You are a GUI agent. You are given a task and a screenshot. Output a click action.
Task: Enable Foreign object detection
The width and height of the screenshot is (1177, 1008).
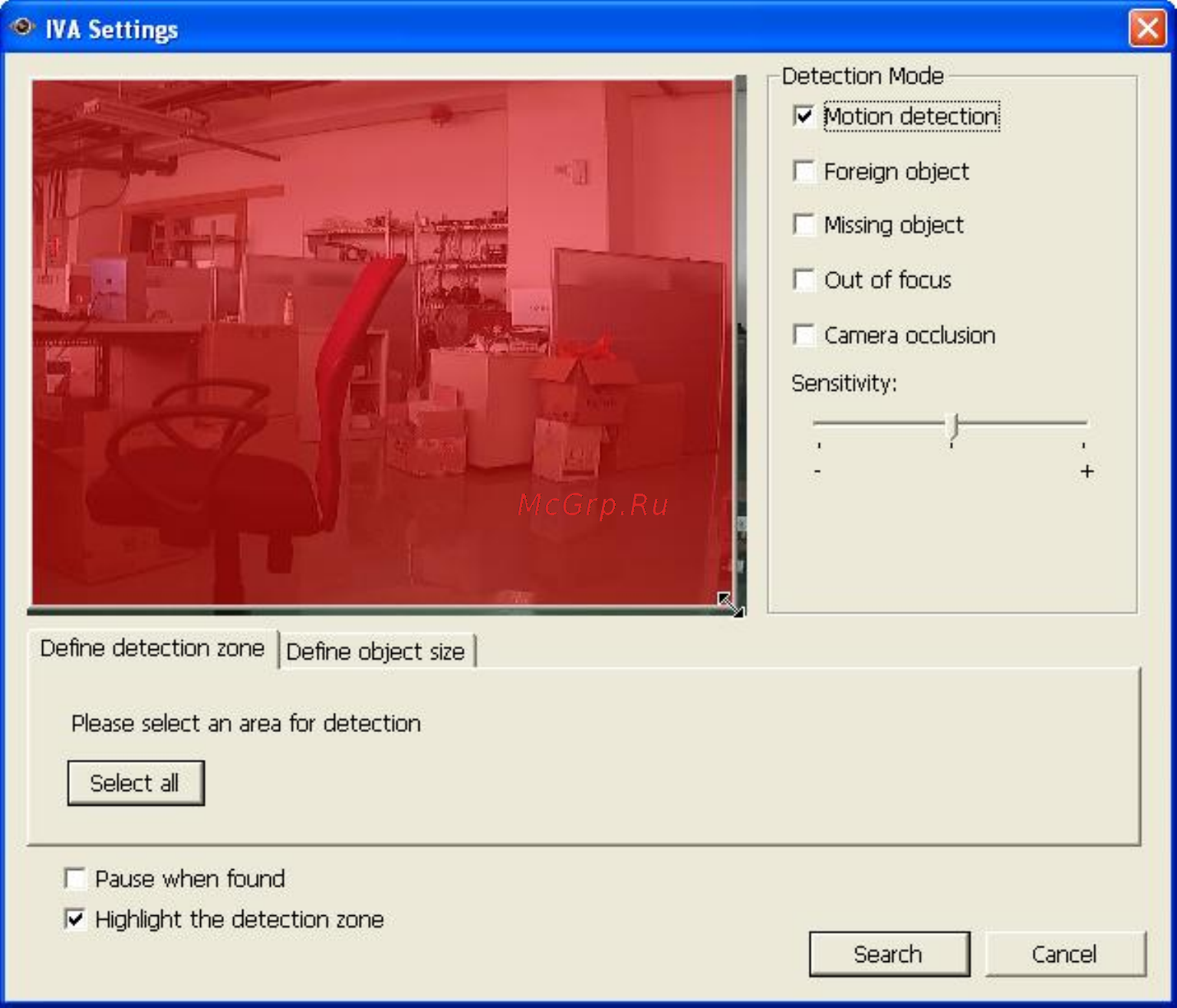tap(804, 171)
